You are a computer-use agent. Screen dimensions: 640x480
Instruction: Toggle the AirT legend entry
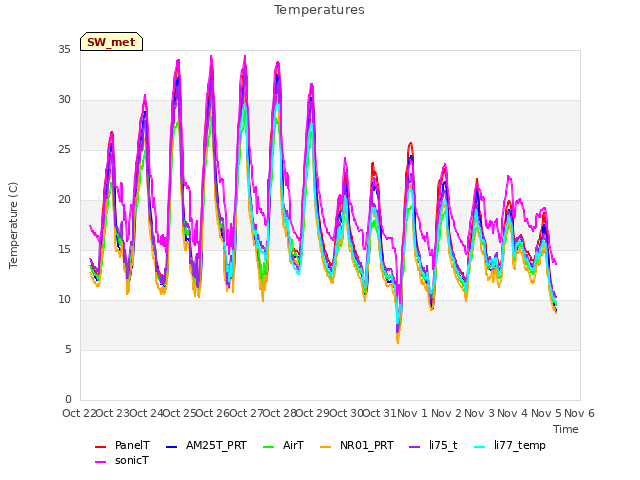coord(283,445)
